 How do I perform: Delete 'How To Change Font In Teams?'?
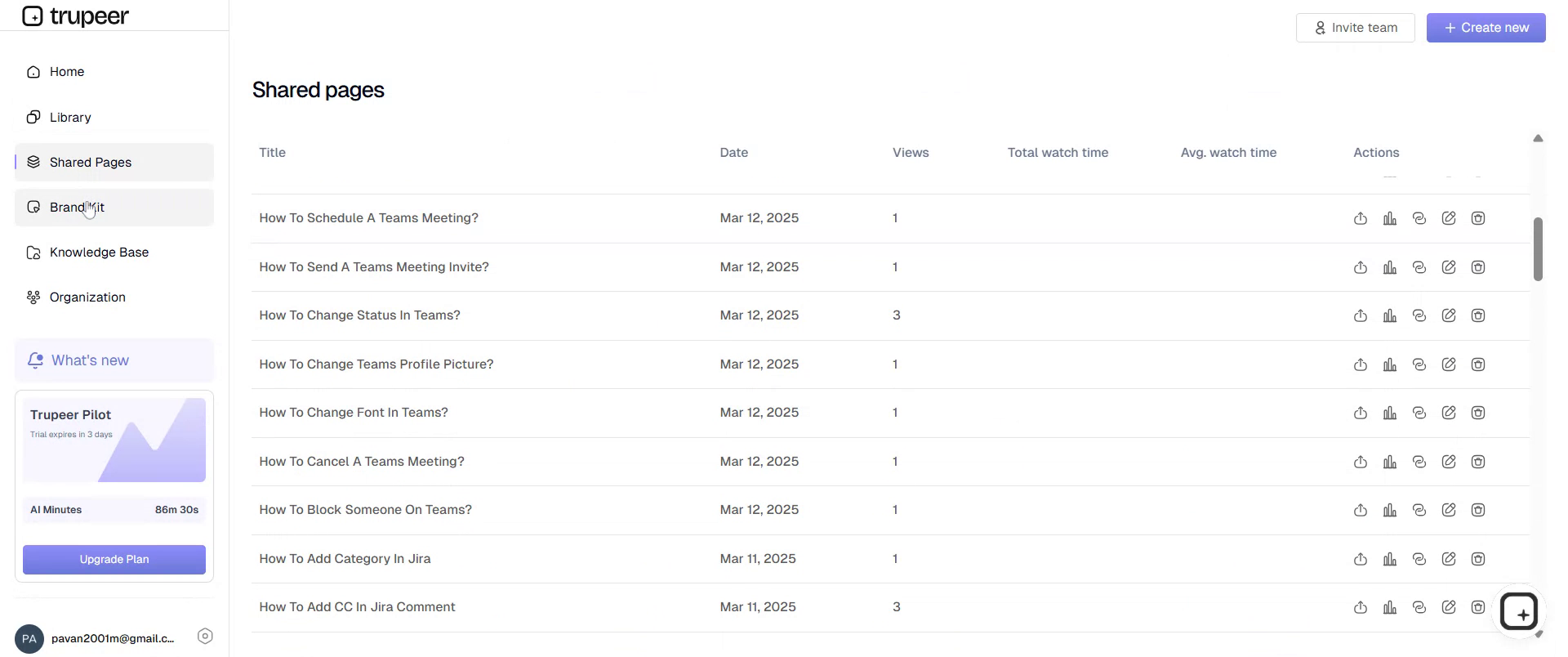[1478, 413]
